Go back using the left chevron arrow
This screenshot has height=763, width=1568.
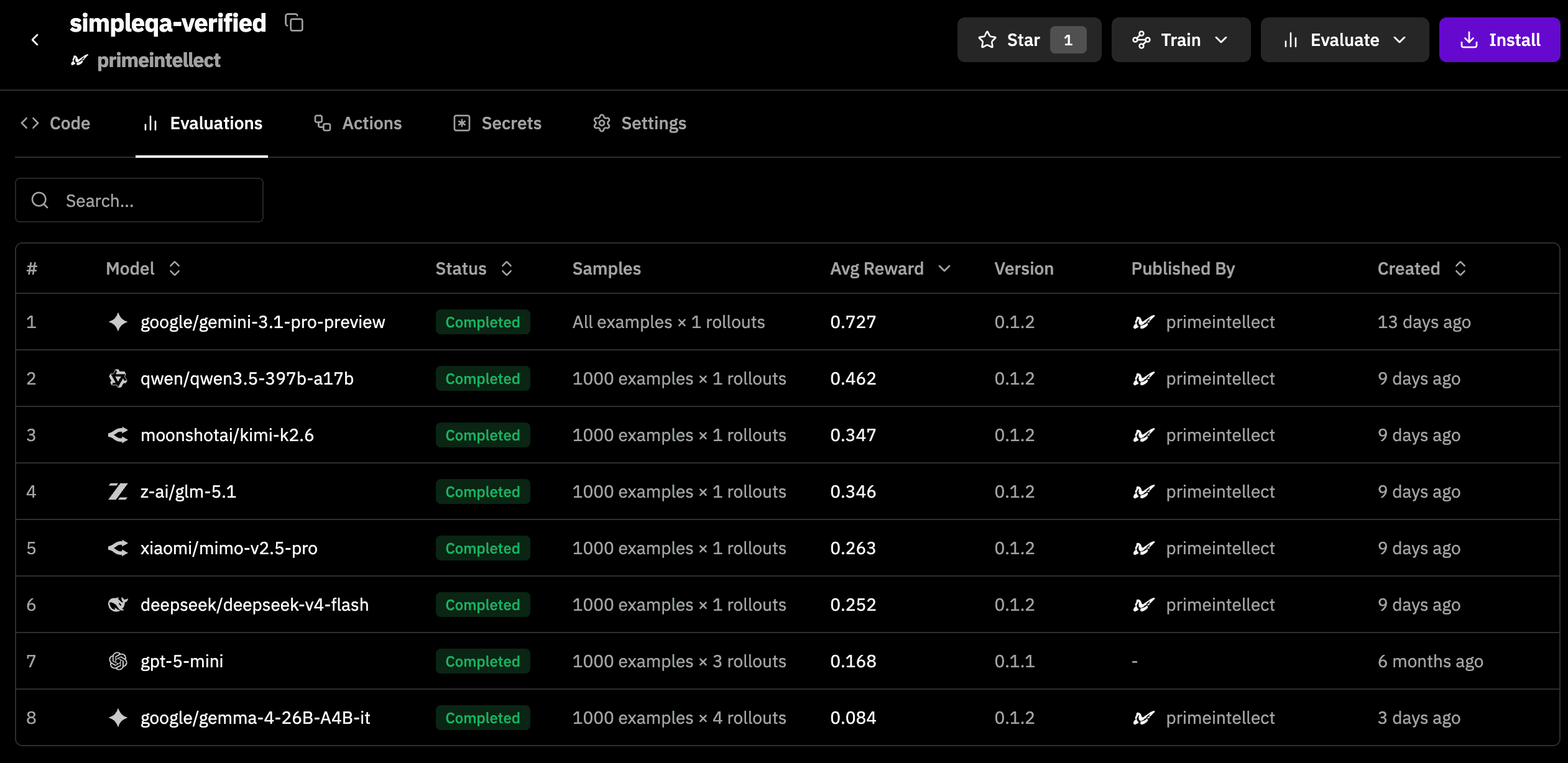click(x=35, y=40)
